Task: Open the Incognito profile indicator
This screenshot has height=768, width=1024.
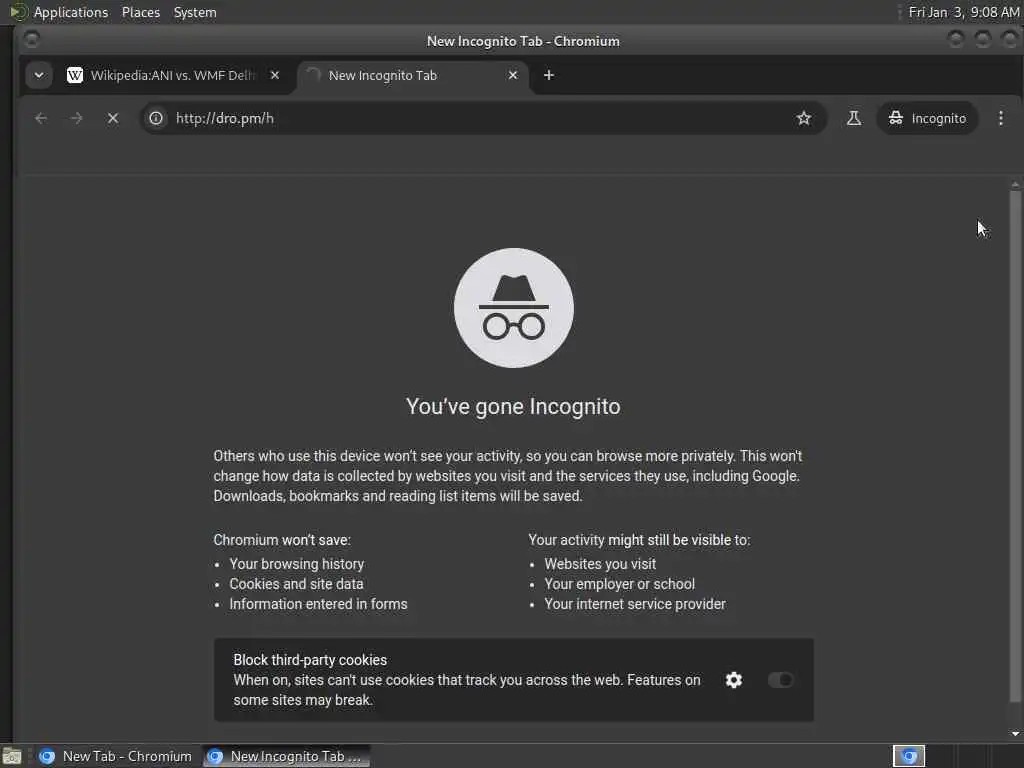Action: tap(927, 118)
